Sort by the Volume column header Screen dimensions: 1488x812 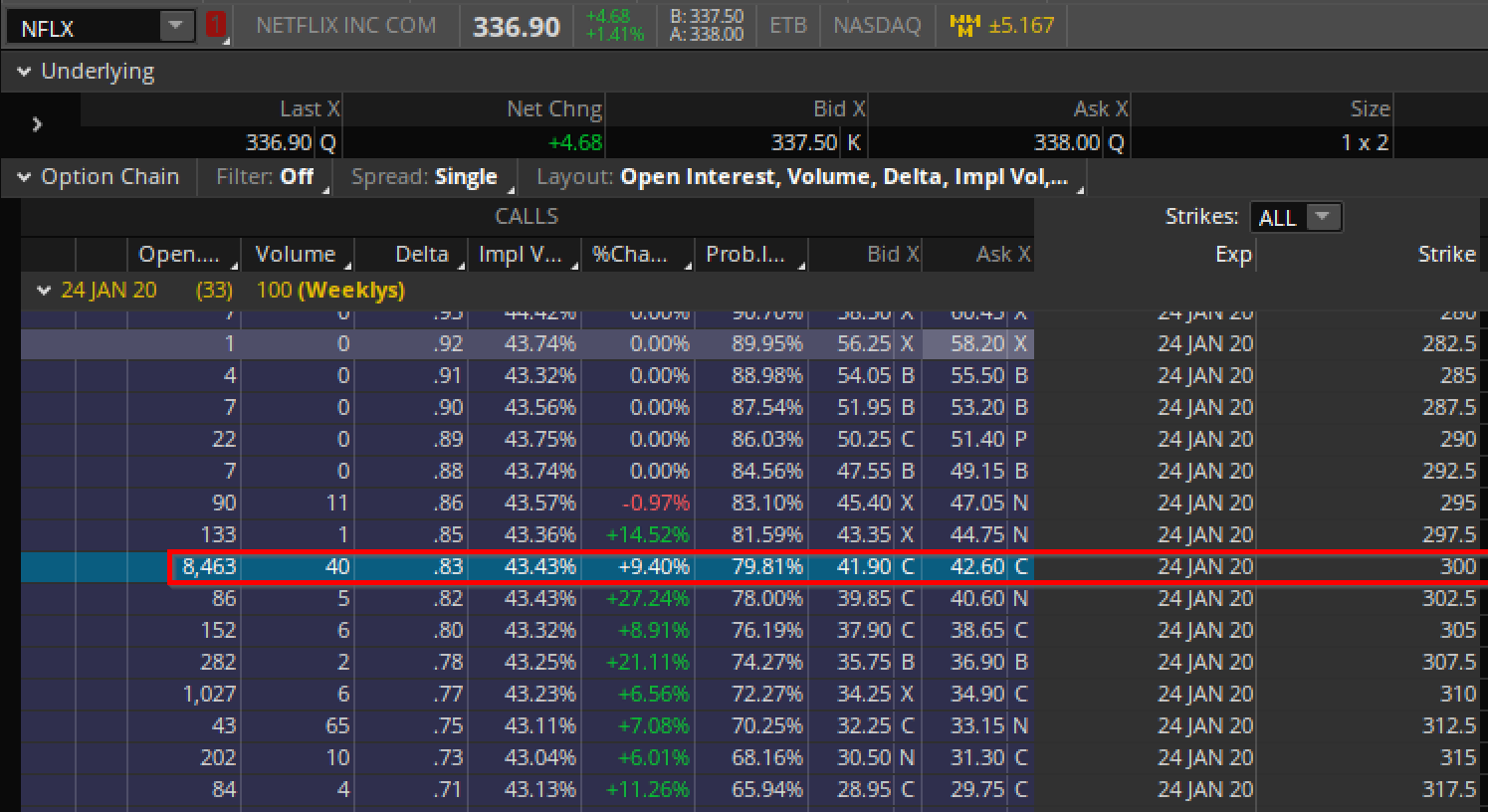(298, 255)
